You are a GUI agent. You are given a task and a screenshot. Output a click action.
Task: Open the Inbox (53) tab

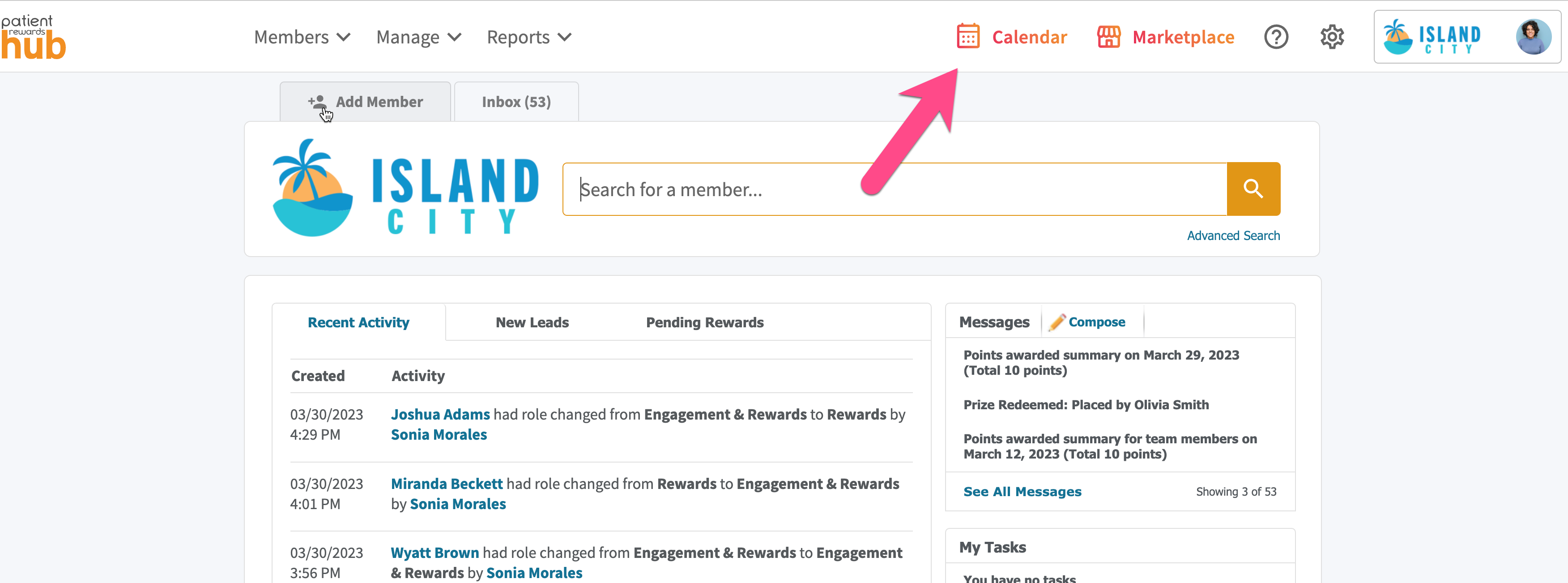tap(516, 102)
